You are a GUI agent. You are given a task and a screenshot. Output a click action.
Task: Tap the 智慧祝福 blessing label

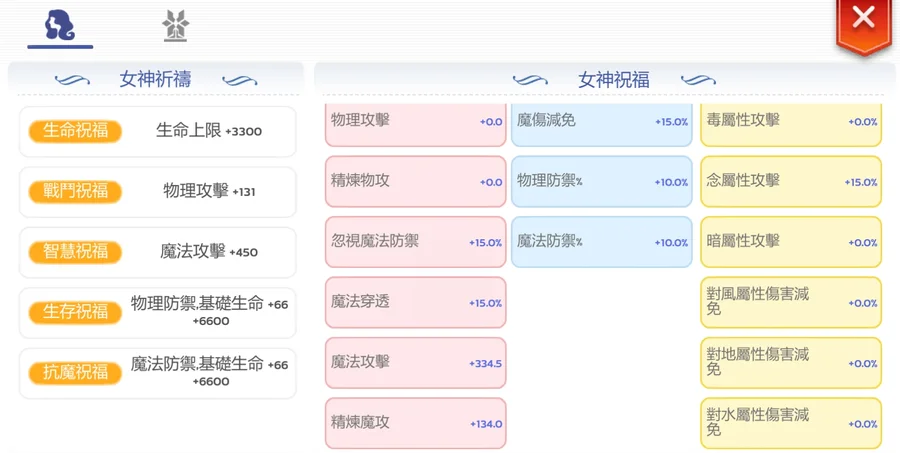click(76, 252)
